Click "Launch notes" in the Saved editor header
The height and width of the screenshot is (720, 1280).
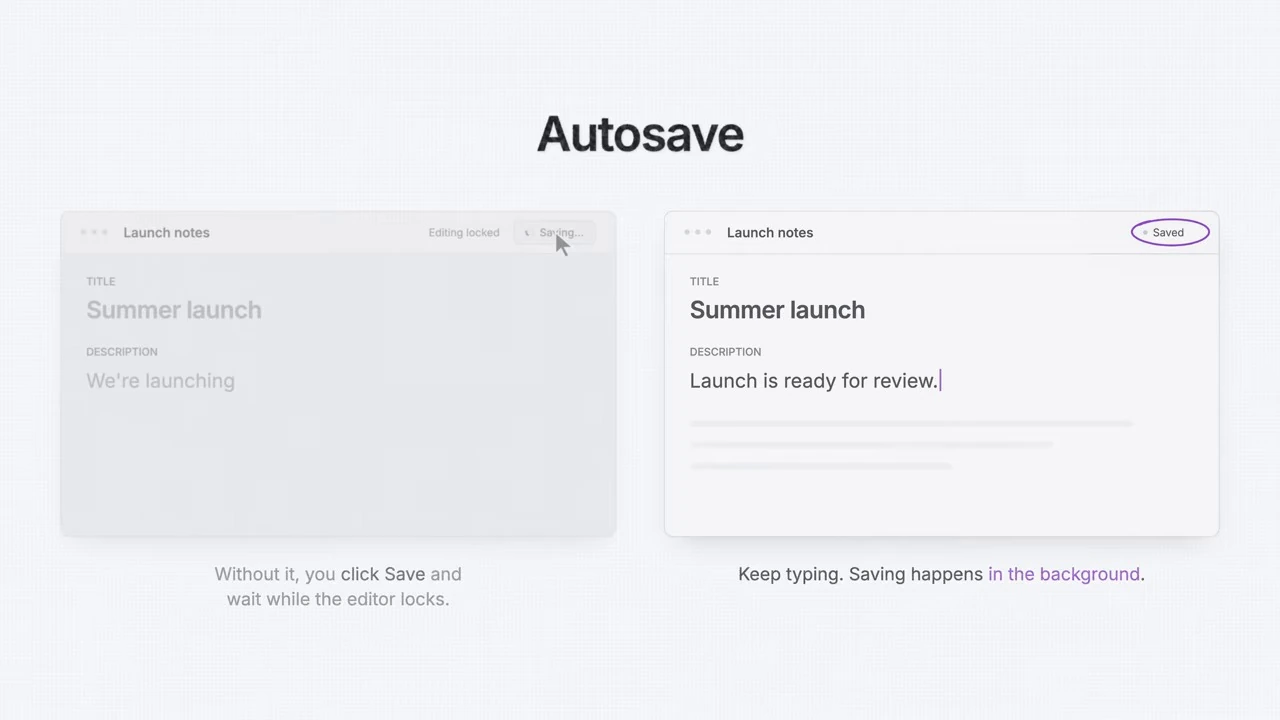[x=770, y=233]
